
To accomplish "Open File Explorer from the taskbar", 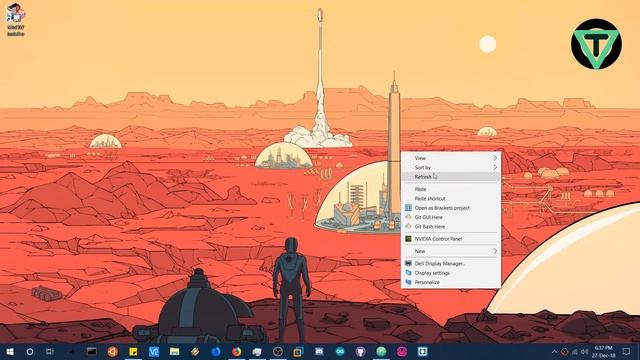I will [x=175, y=351].
